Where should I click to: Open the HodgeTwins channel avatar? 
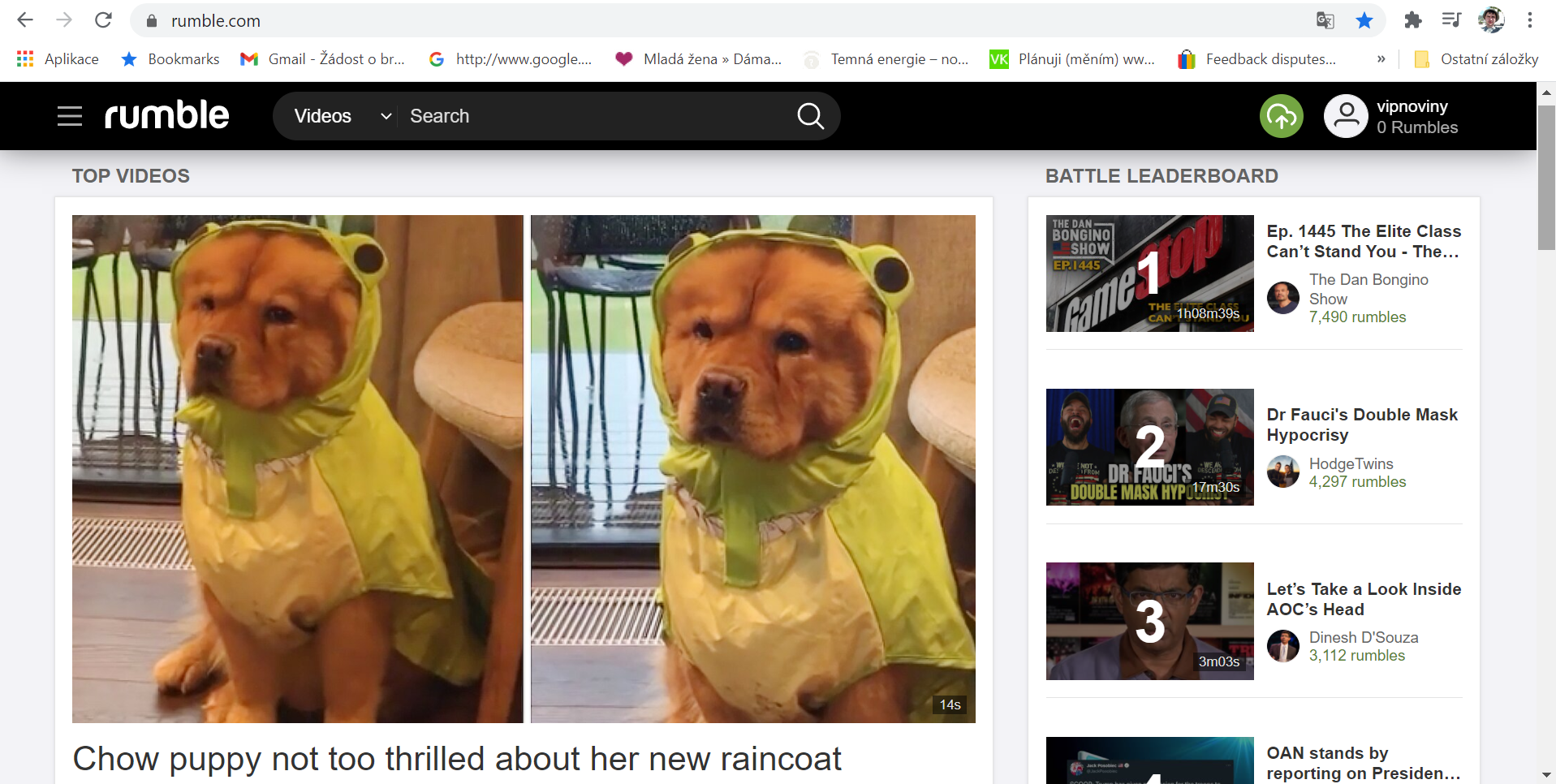click(1283, 472)
